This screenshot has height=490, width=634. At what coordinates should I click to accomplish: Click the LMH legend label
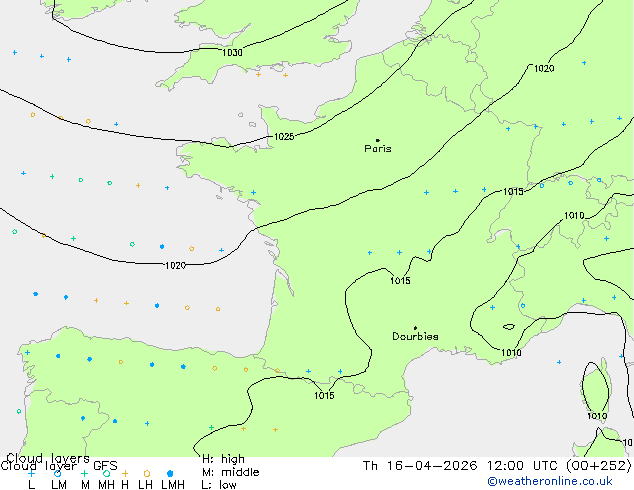(173, 485)
